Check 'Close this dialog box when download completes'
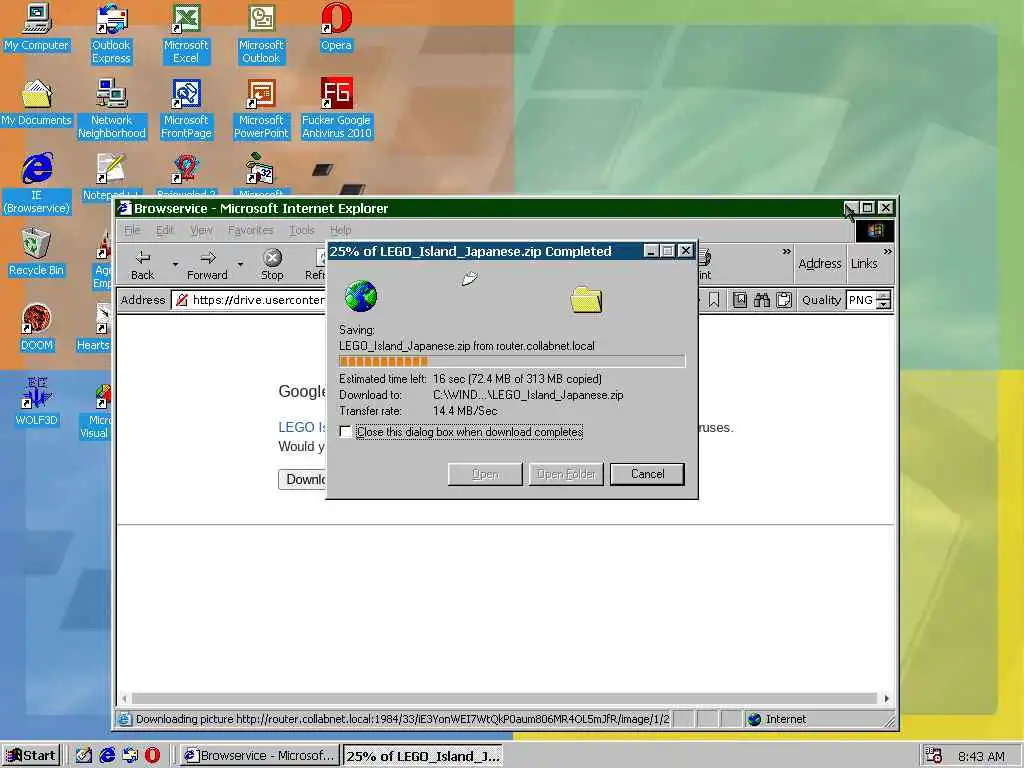 (345, 432)
